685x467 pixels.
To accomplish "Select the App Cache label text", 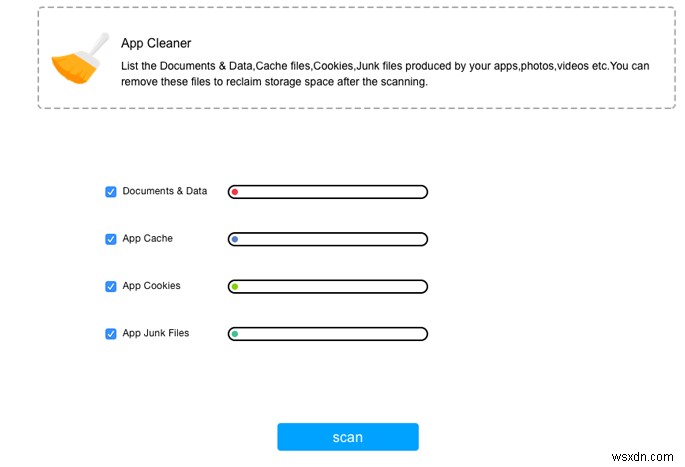I will coord(147,239).
